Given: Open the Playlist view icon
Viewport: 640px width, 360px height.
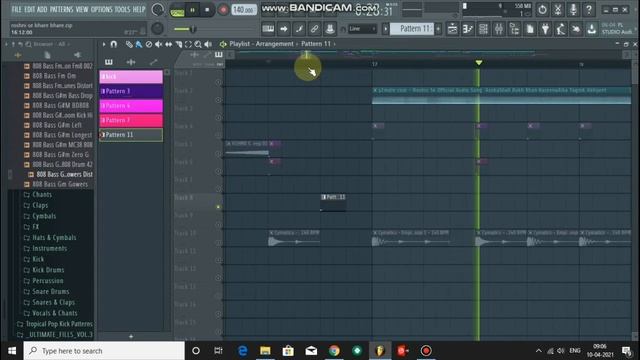Looking at the screenshot, I should (452, 29).
